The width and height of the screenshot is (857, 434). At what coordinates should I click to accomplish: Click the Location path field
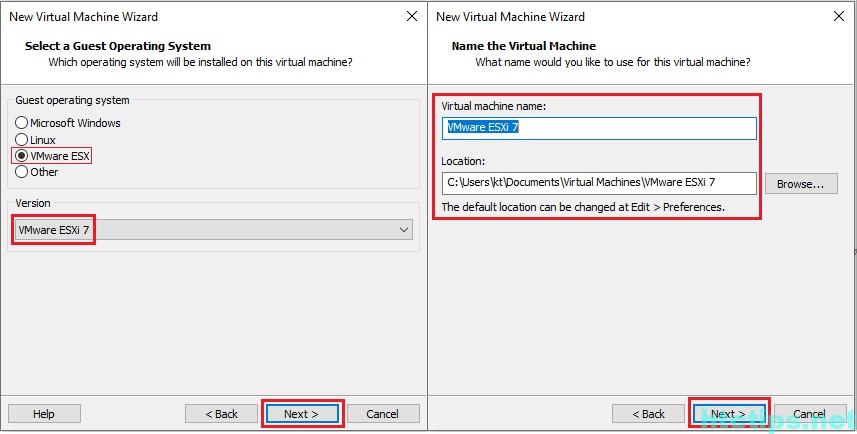click(599, 183)
